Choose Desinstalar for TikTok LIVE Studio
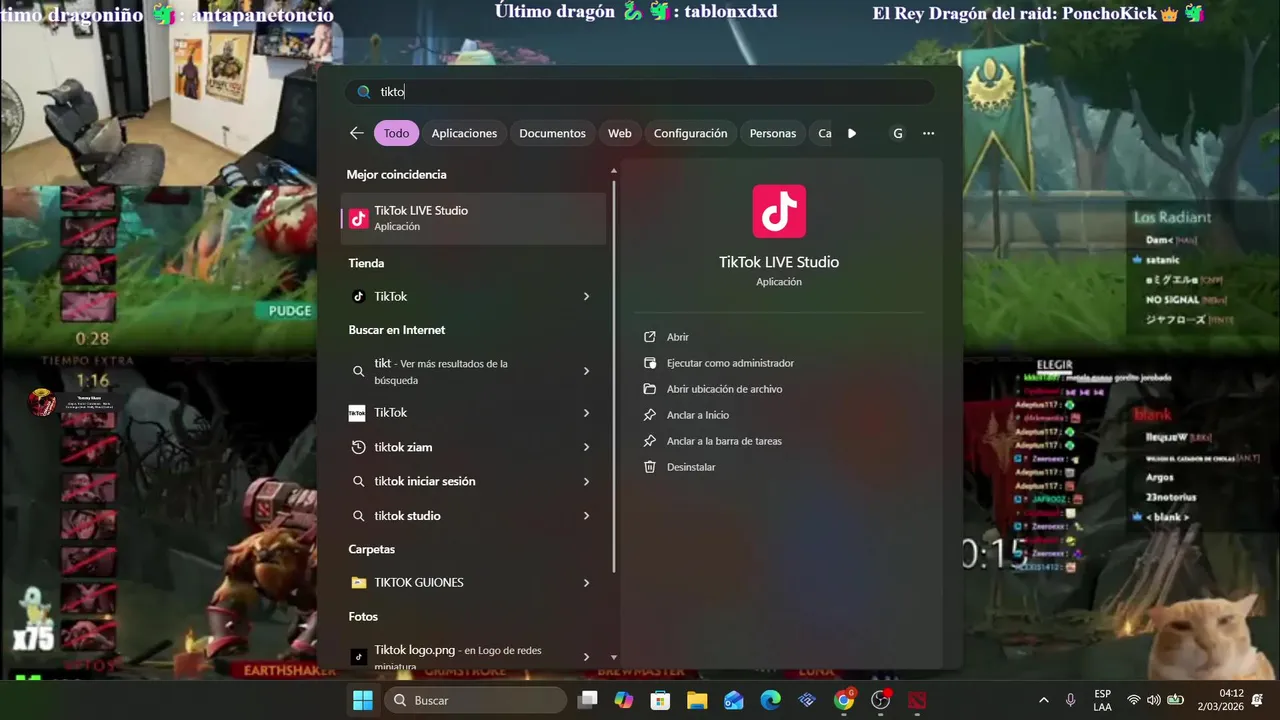The width and height of the screenshot is (1280, 720). click(691, 467)
